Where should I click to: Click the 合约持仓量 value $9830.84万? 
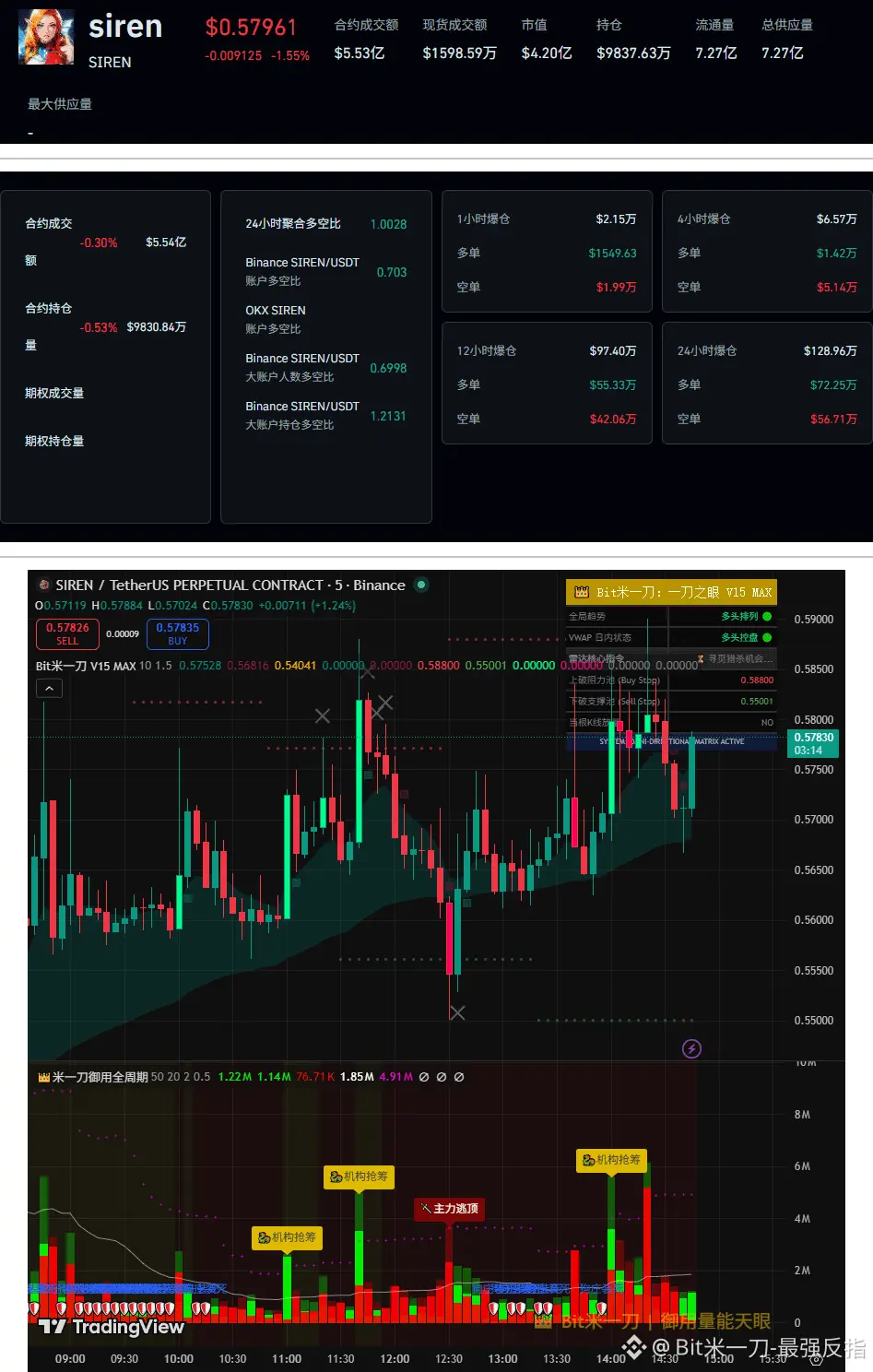(157, 327)
